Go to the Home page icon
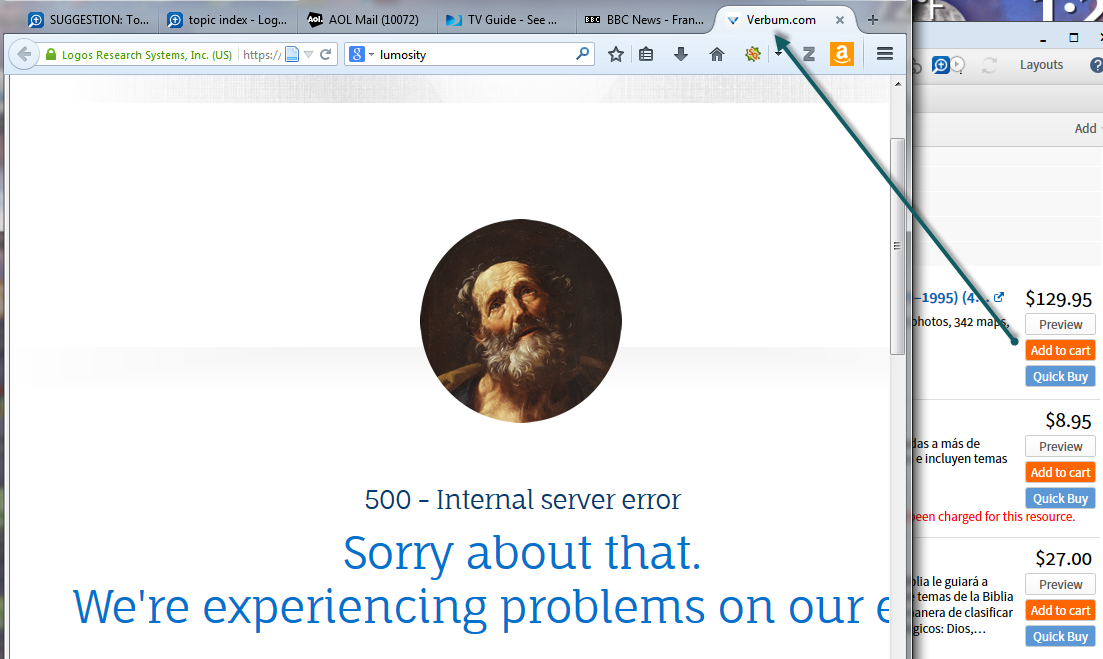The width and height of the screenshot is (1103, 659). coord(717,54)
